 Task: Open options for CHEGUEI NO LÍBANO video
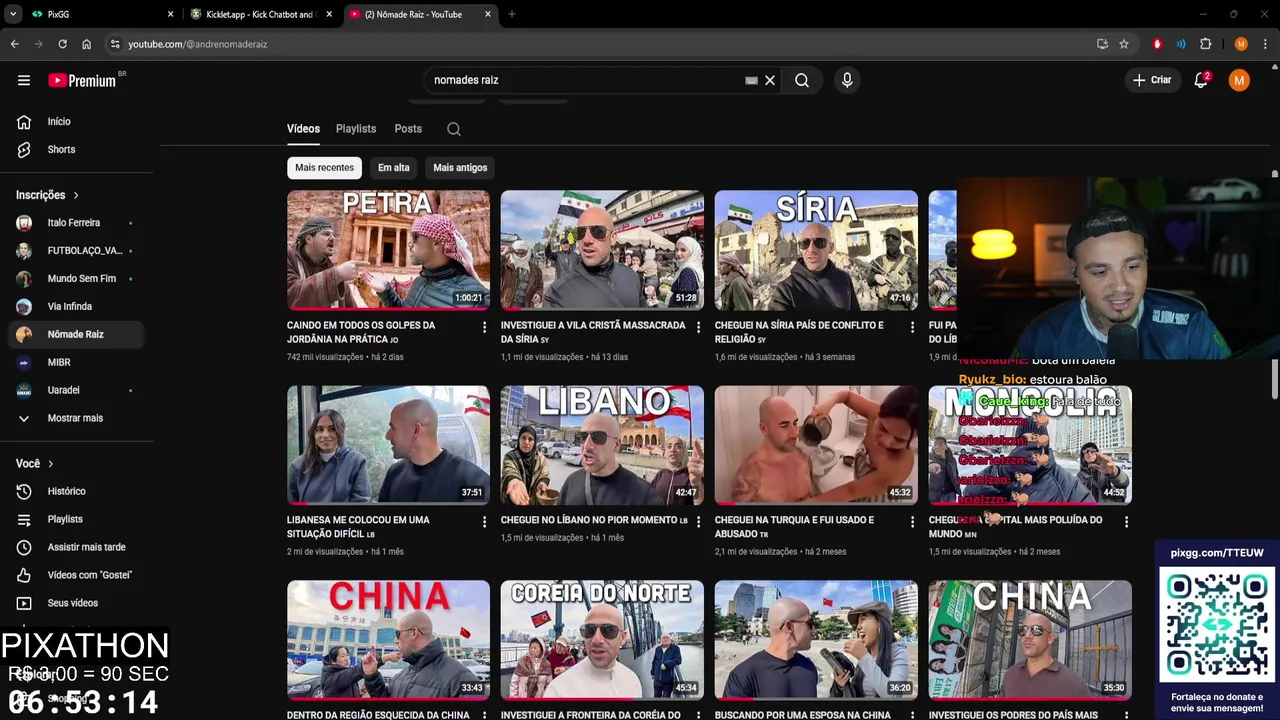[x=698, y=522]
